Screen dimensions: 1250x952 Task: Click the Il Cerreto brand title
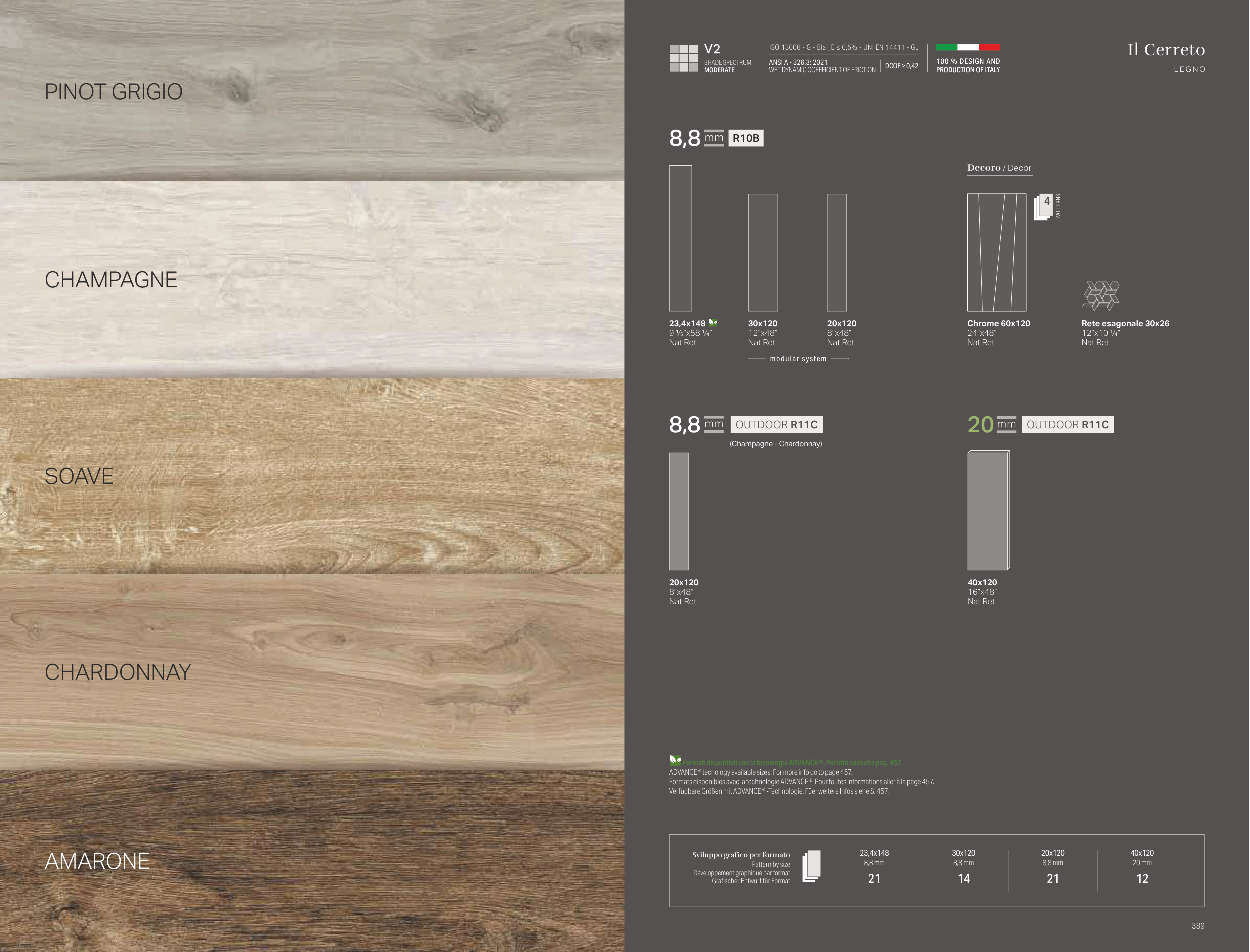pos(1166,50)
